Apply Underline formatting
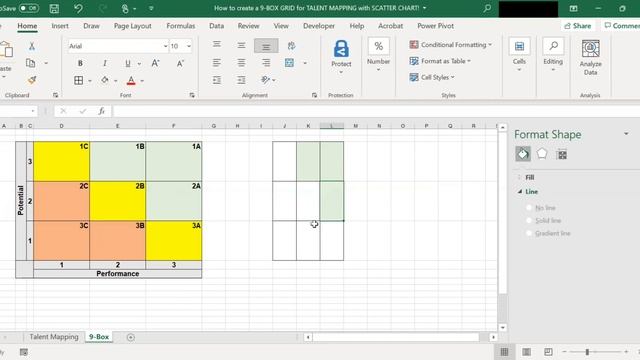640x360 pixels. (128, 63)
